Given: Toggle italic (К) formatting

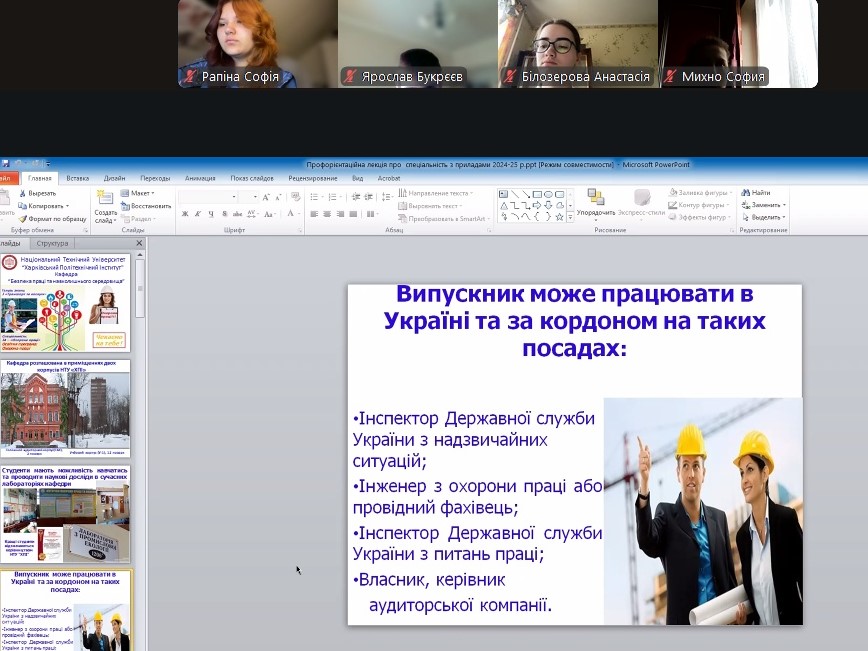Looking at the screenshot, I should pos(198,214).
